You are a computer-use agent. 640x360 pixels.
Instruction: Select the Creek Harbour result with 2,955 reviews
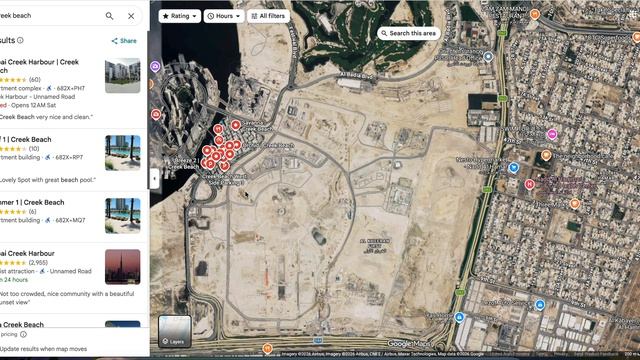pyautogui.click(x=27, y=253)
